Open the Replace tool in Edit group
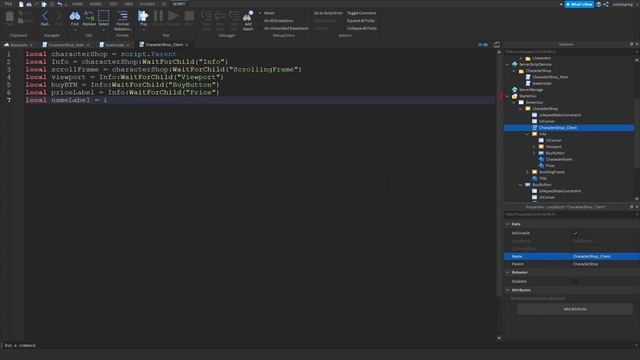This screenshot has width=640, height=360. point(89,18)
